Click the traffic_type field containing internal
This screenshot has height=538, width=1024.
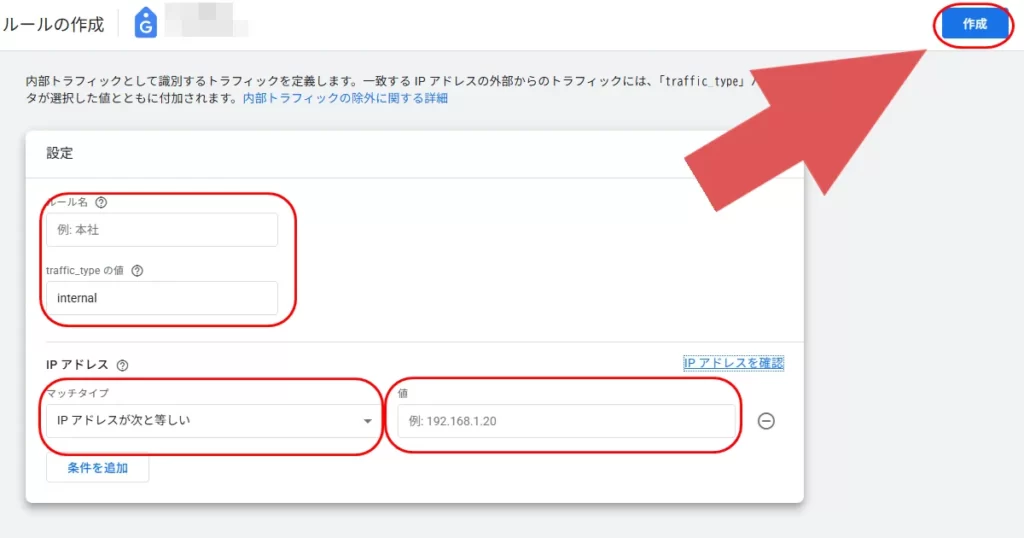tap(161, 298)
